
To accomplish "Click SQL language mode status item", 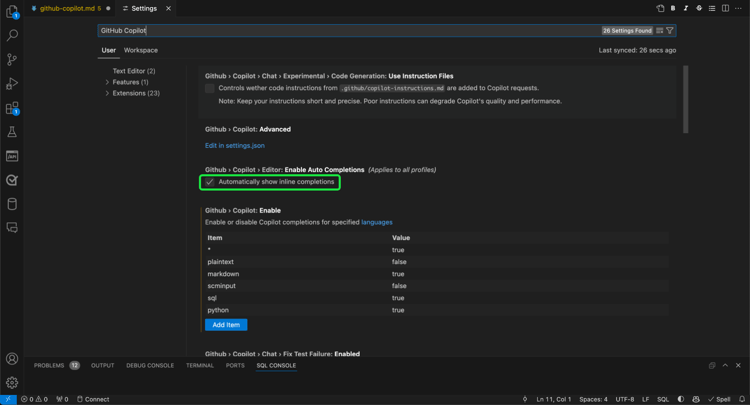I will pyautogui.click(x=662, y=399).
